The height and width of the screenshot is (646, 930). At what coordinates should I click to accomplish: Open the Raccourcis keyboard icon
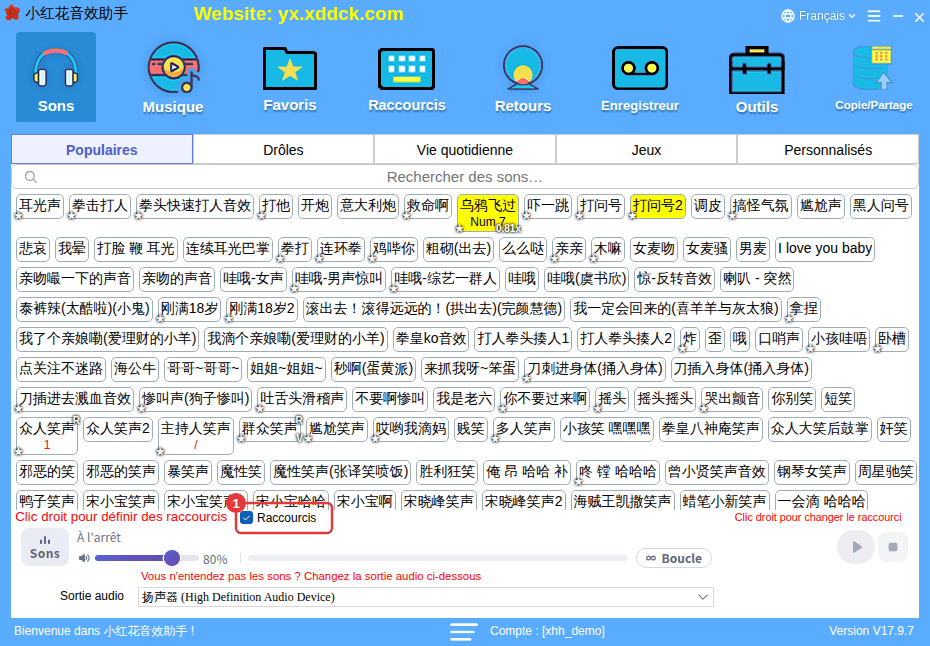click(x=407, y=77)
